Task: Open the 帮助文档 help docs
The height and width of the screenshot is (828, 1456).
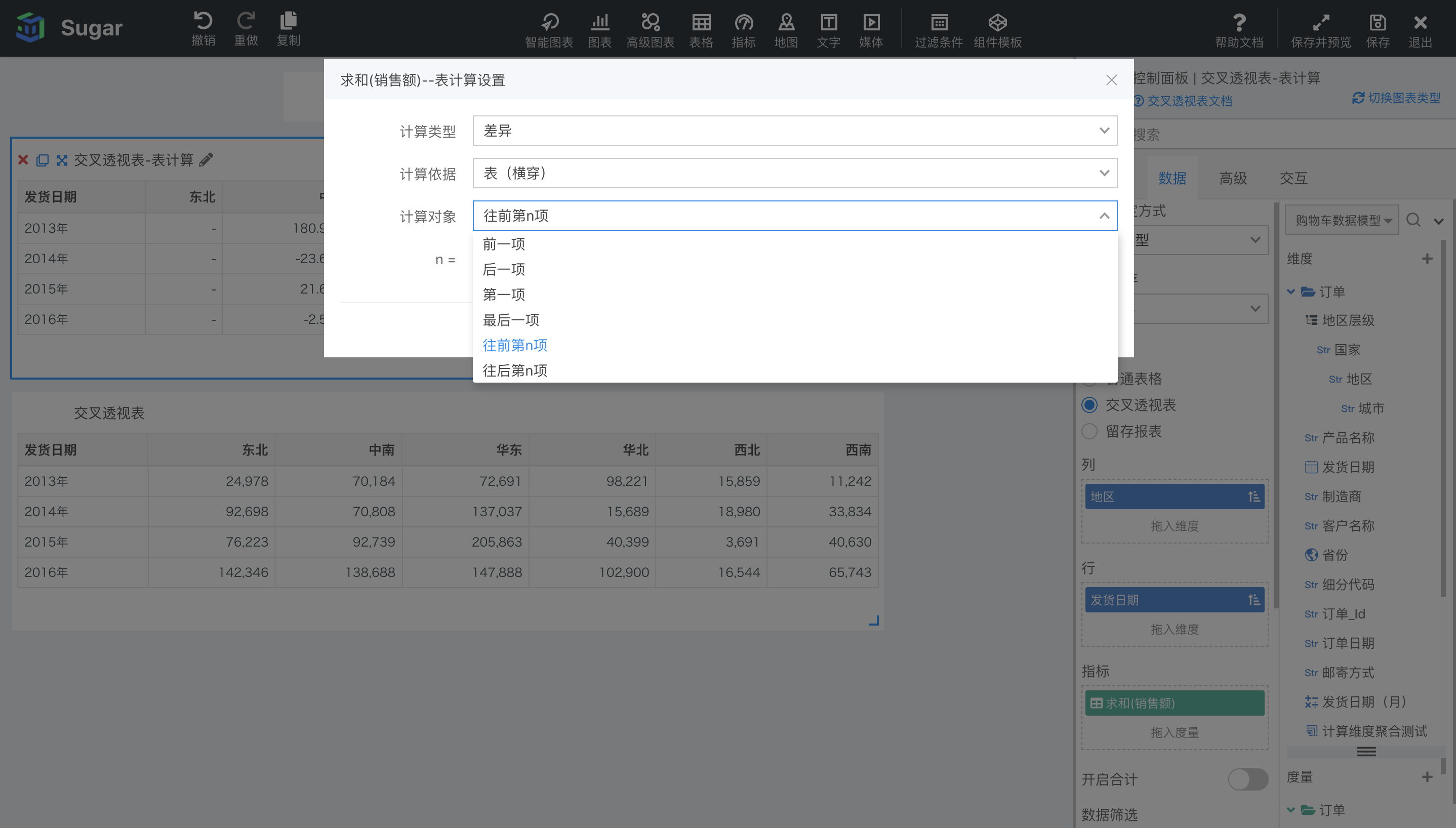Action: coord(1239,30)
